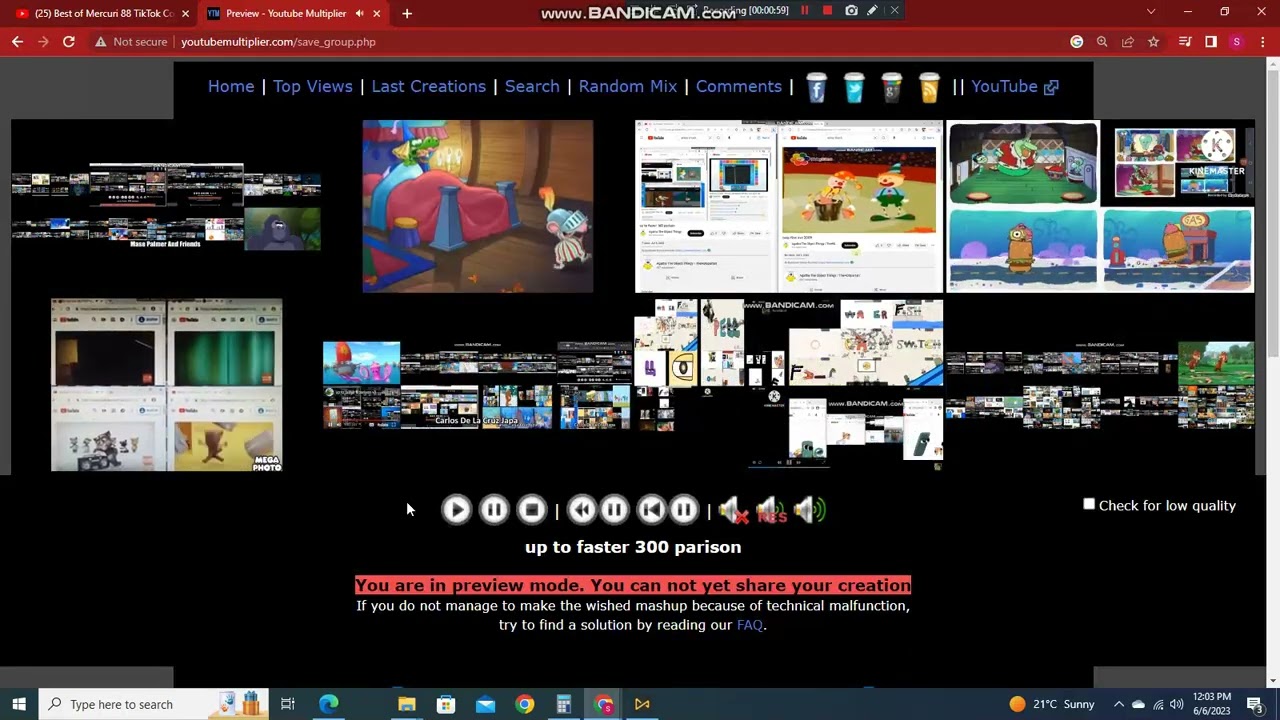Click the Kinemaster cartoon collage thumbnail
This screenshot has width=1280, height=720.
point(1100,206)
